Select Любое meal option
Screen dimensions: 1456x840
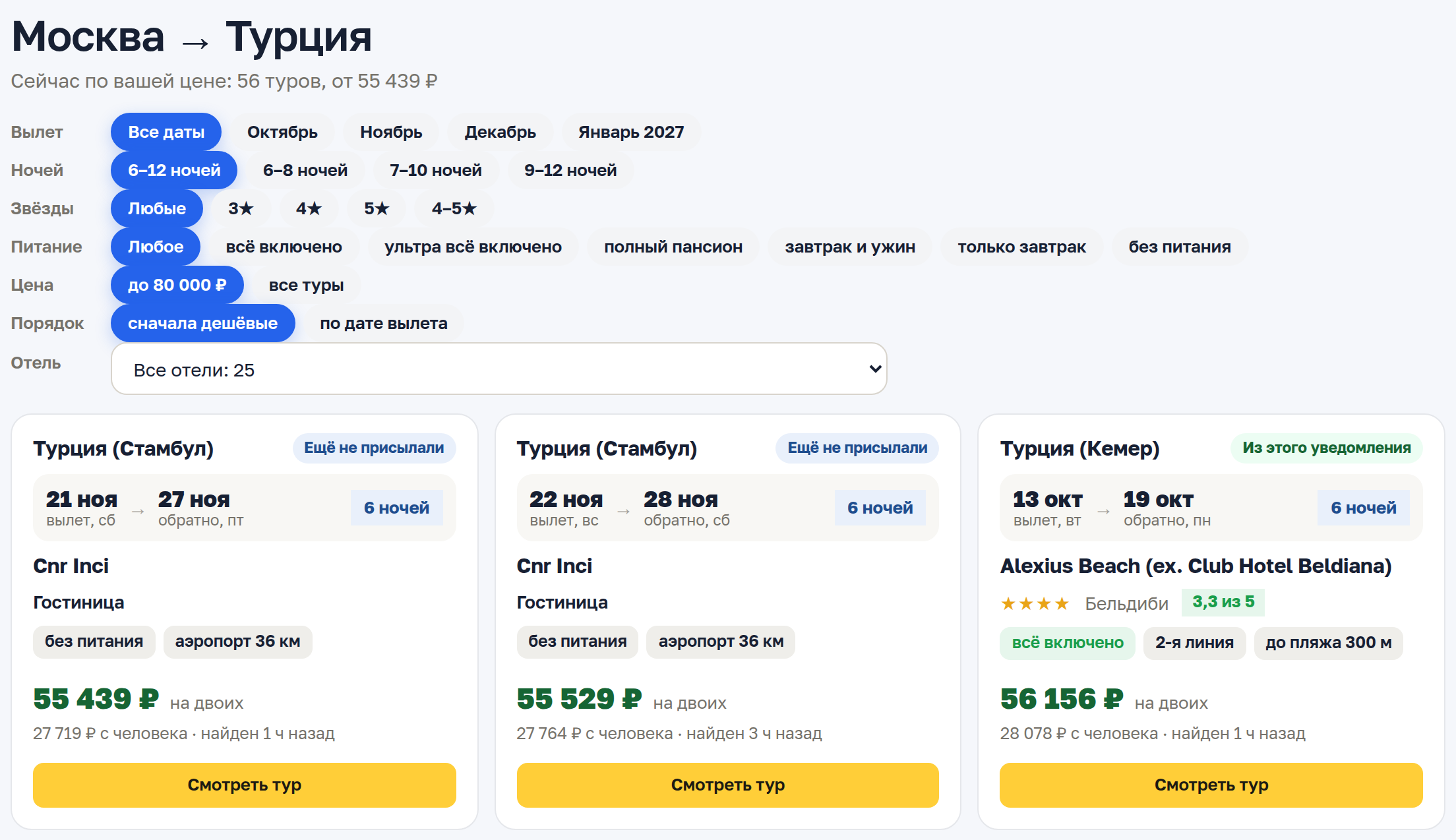pos(156,247)
